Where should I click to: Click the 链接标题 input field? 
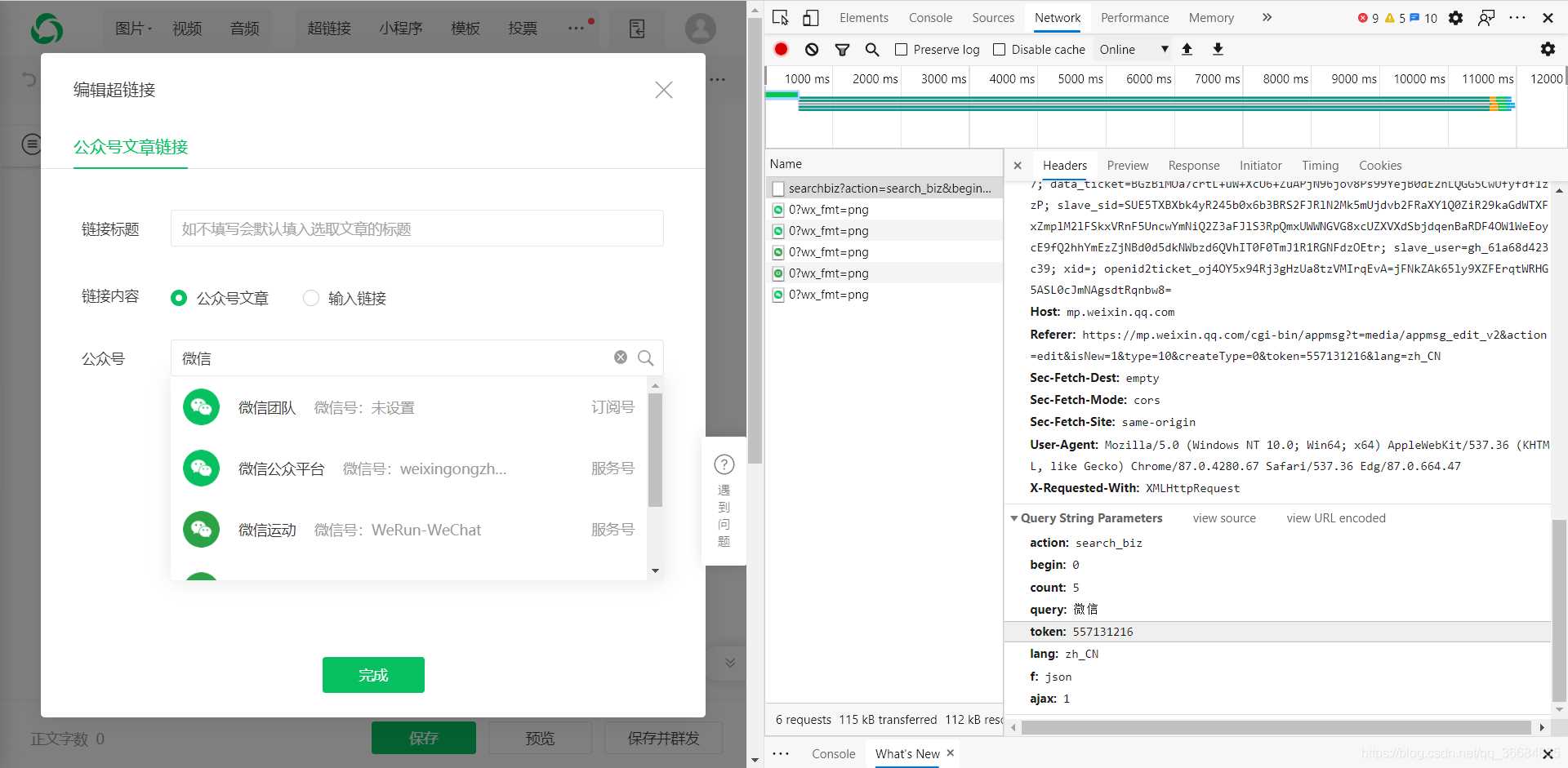point(416,229)
